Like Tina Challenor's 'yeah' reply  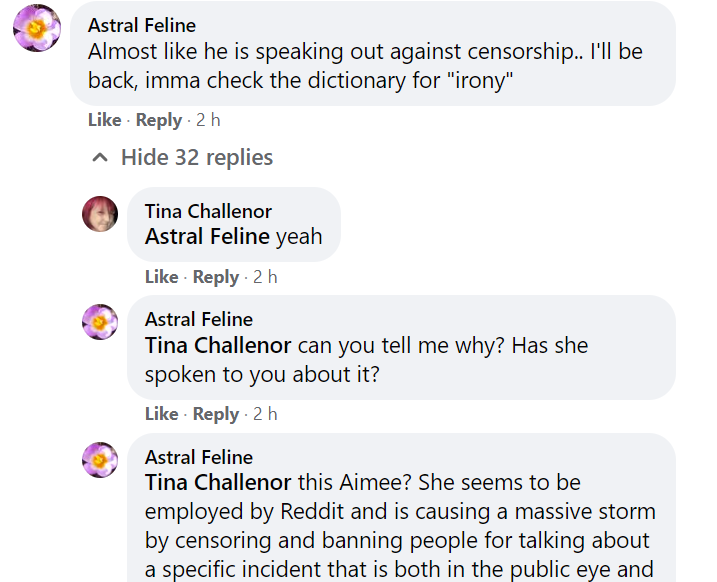tap(161, 277)
